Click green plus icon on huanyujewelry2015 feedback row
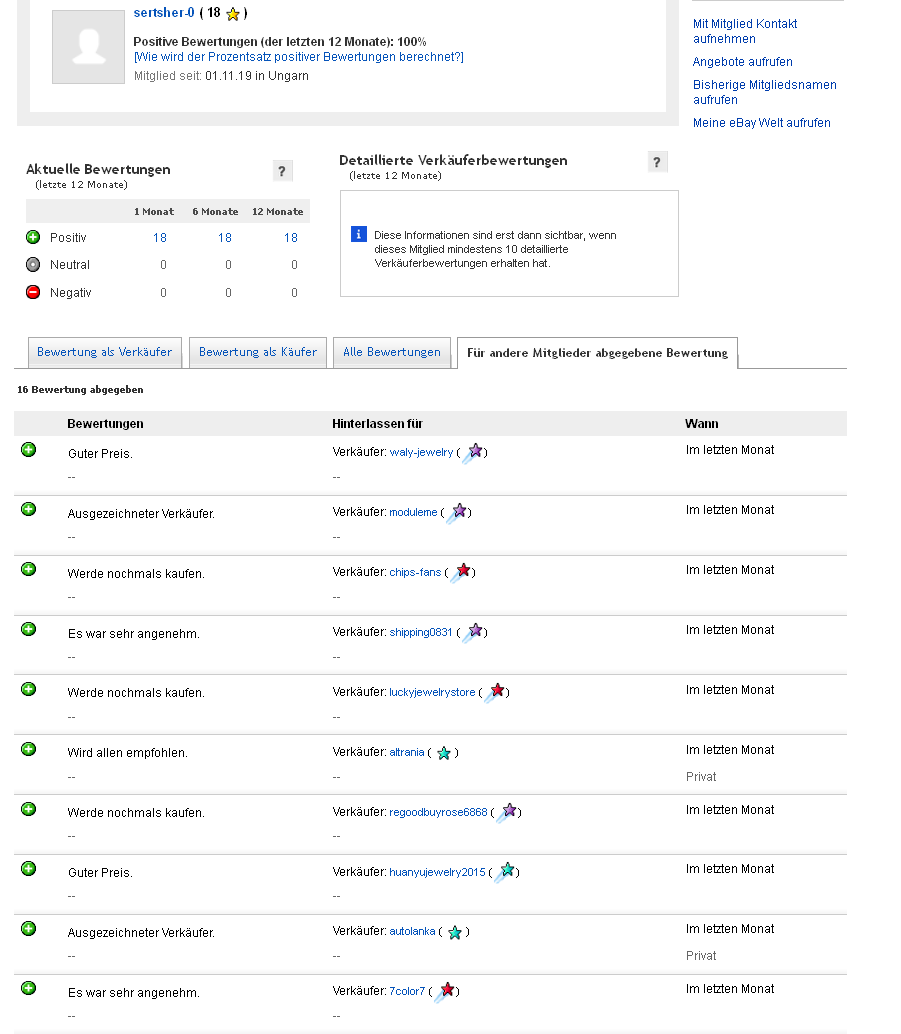Screen dimensions: 901x1034 (28, 868)
